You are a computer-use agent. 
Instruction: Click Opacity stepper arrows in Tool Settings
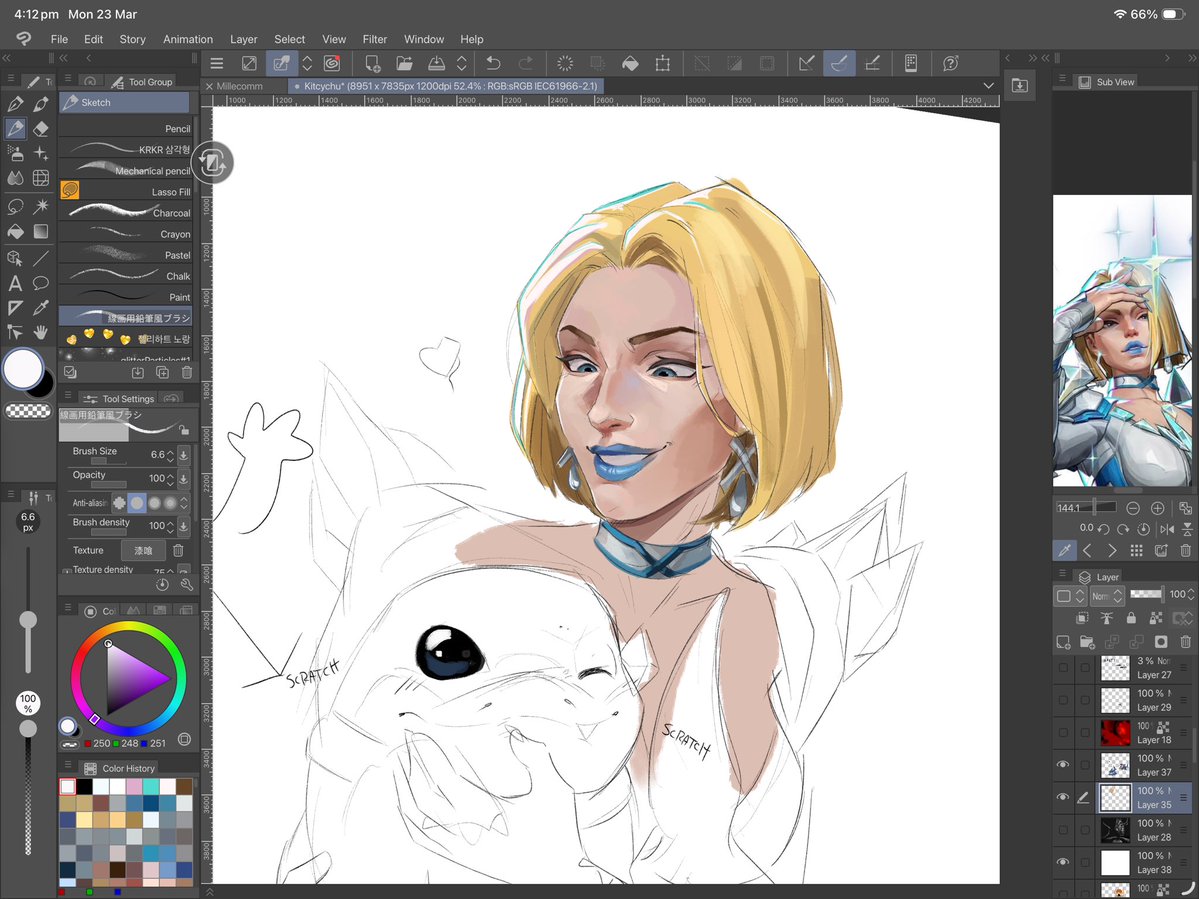pyautogui.click(x=170, y=479)
